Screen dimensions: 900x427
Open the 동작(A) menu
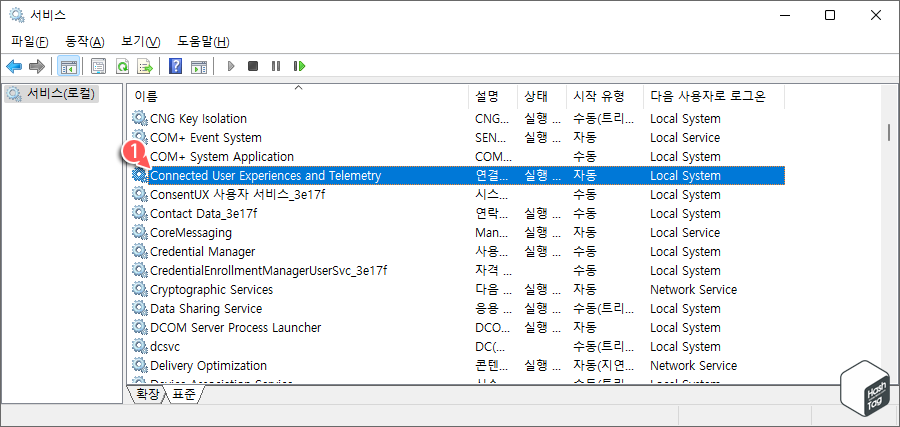point(85,42)
